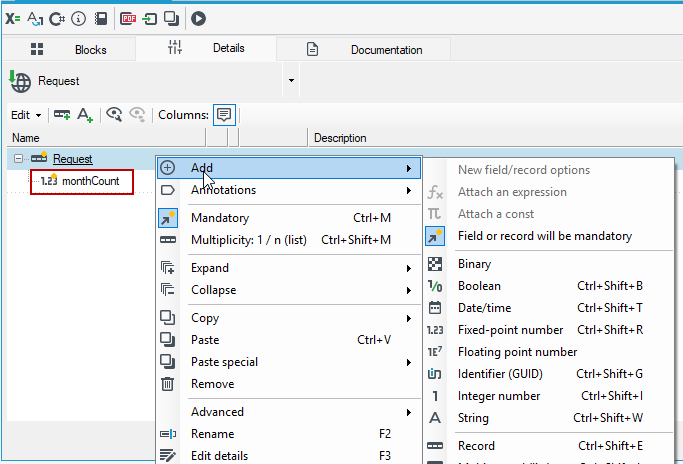Click the Name column header
The height and width of the screenshot is (464, 683).
(106, 138)
